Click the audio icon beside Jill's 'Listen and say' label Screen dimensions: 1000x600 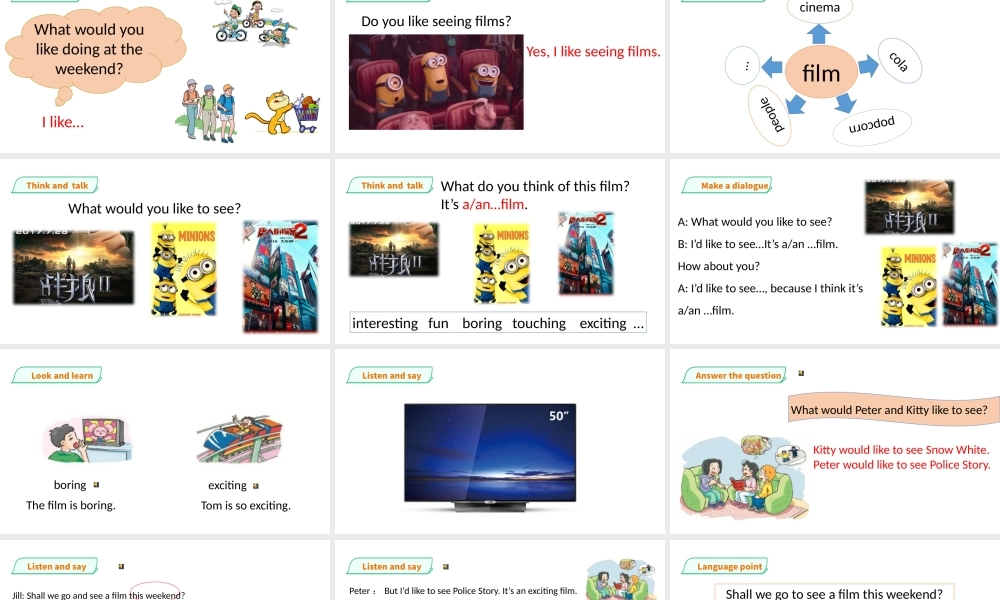(121, 566)
